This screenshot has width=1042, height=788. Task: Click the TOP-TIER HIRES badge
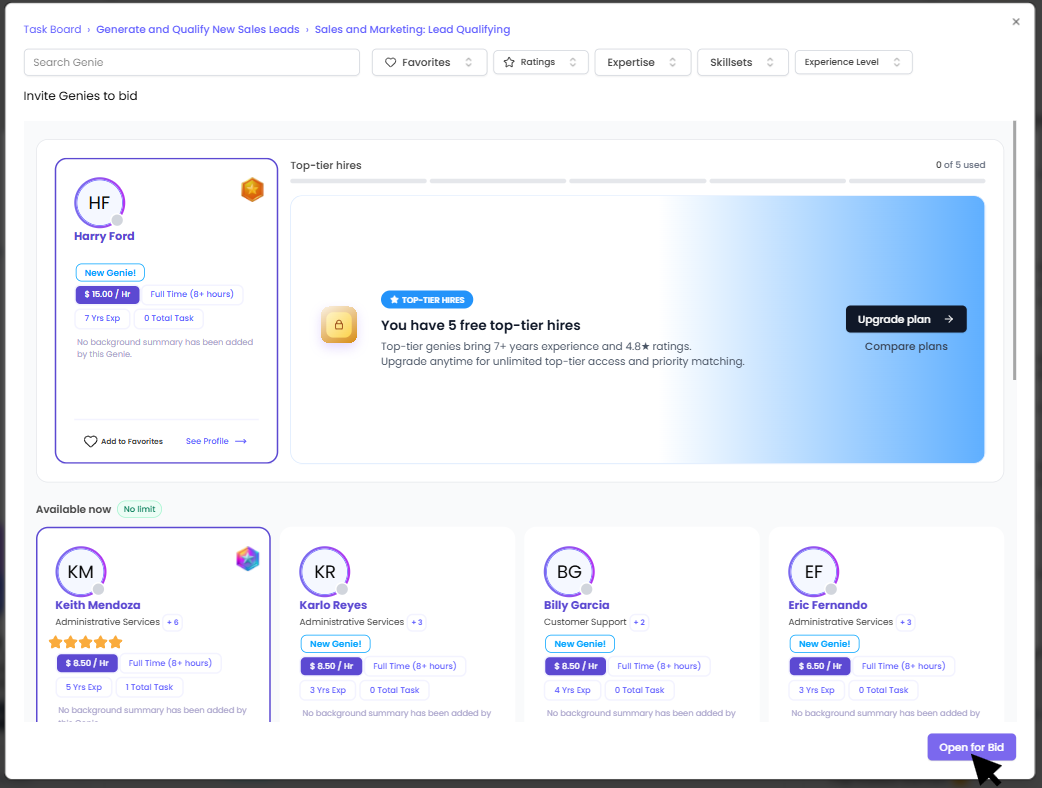click(x=427, y=300)
